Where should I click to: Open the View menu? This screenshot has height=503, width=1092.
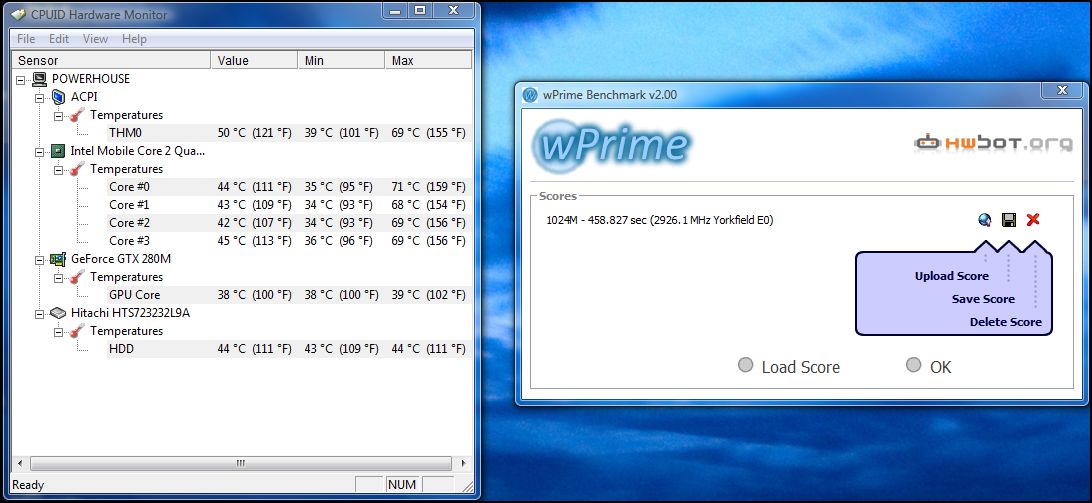click(x=95, y=39)
